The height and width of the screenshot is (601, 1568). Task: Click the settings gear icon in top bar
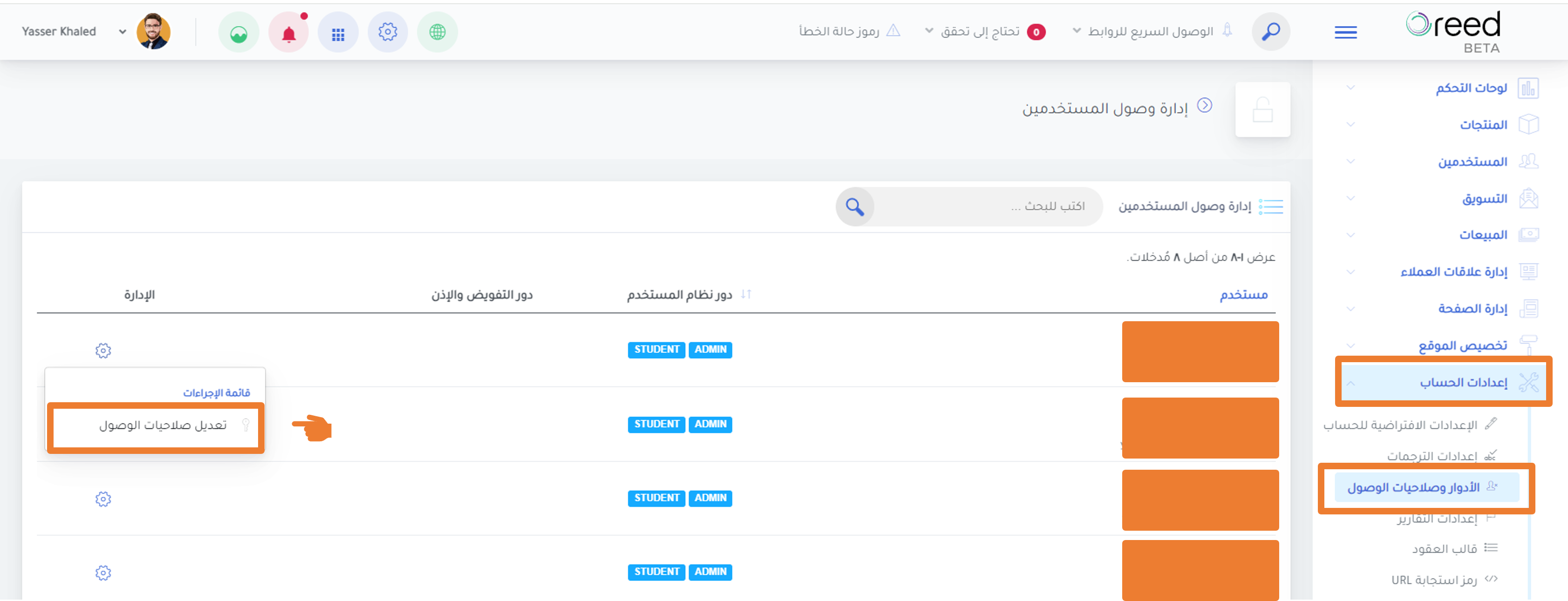coord(388,32)
